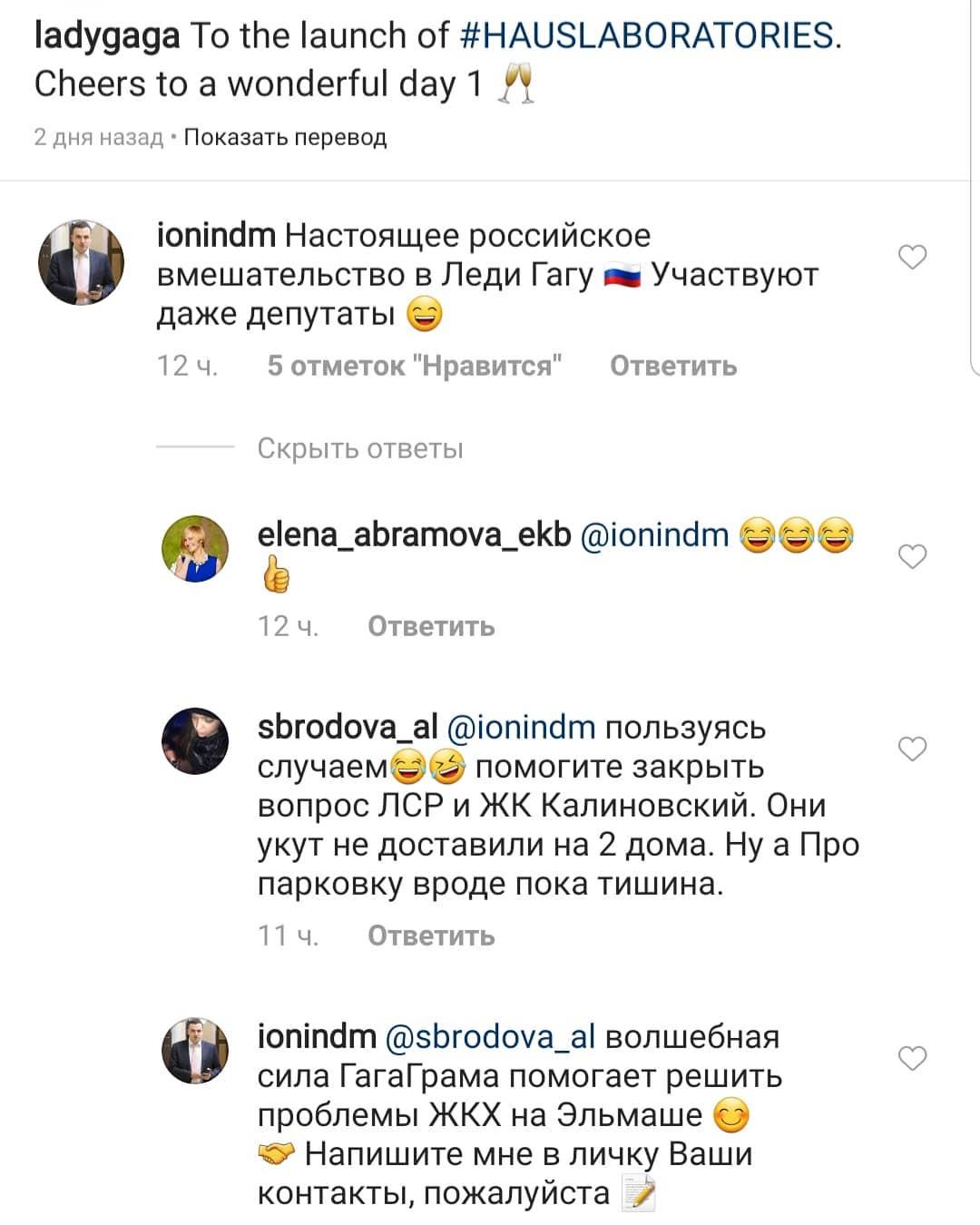
Task: Open sbrodova_al username link
Action: (348, 727)
